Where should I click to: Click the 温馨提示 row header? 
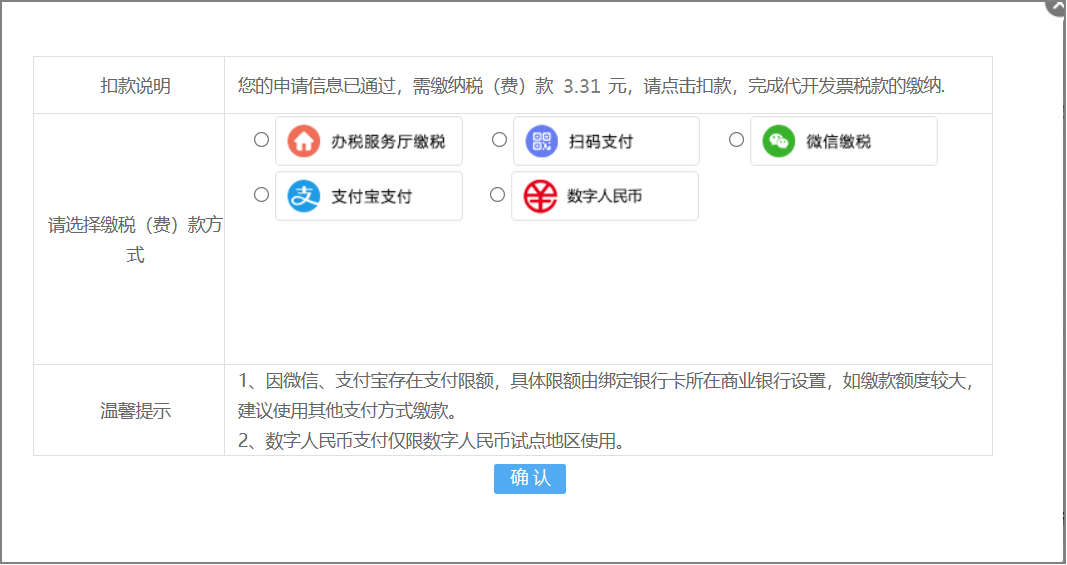(129, 410)
